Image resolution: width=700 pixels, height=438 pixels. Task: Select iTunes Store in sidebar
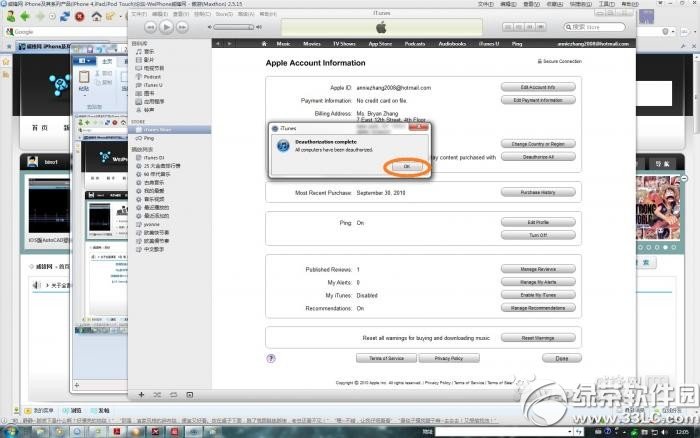pyautogui.click(x=170, y=129)
